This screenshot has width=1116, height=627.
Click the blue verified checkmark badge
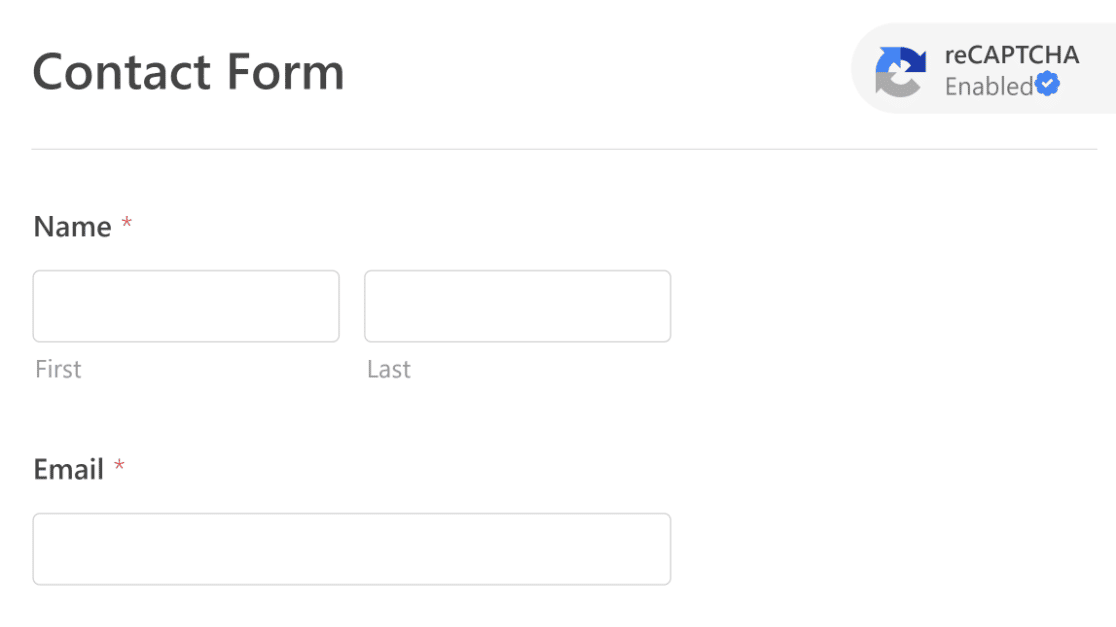point(1047,84)
